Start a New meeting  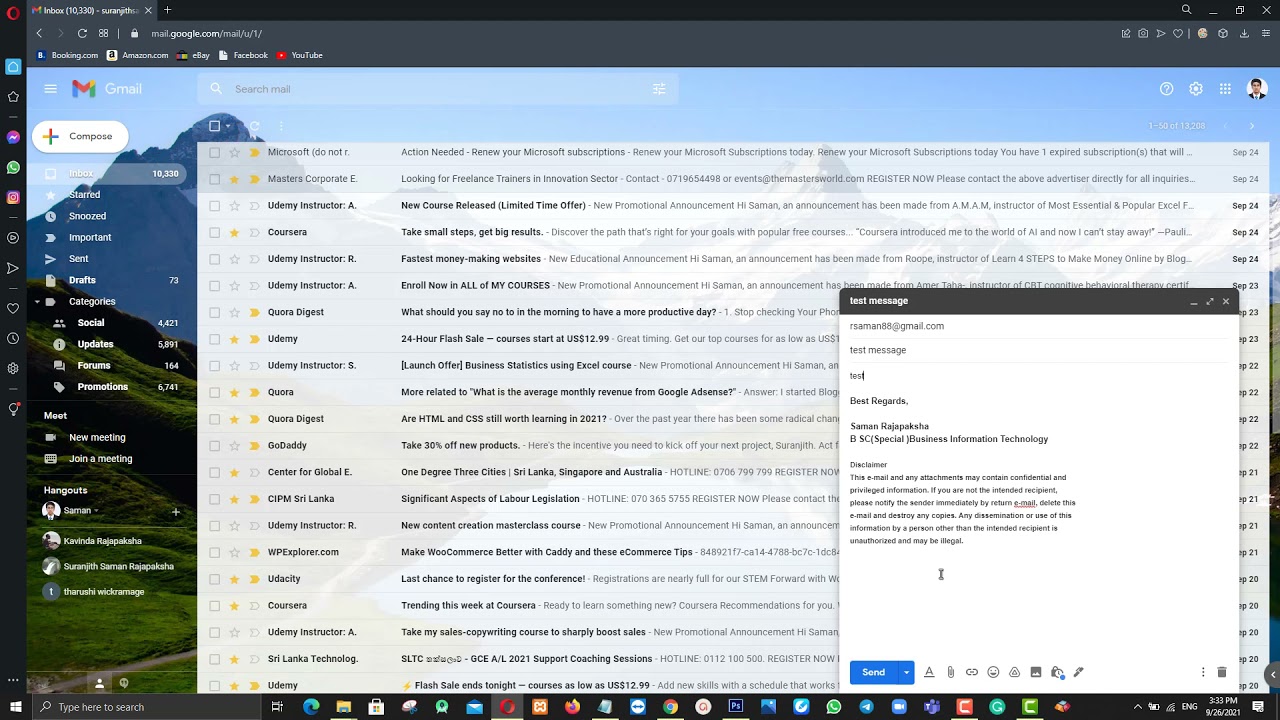click(x=97, y=437)
